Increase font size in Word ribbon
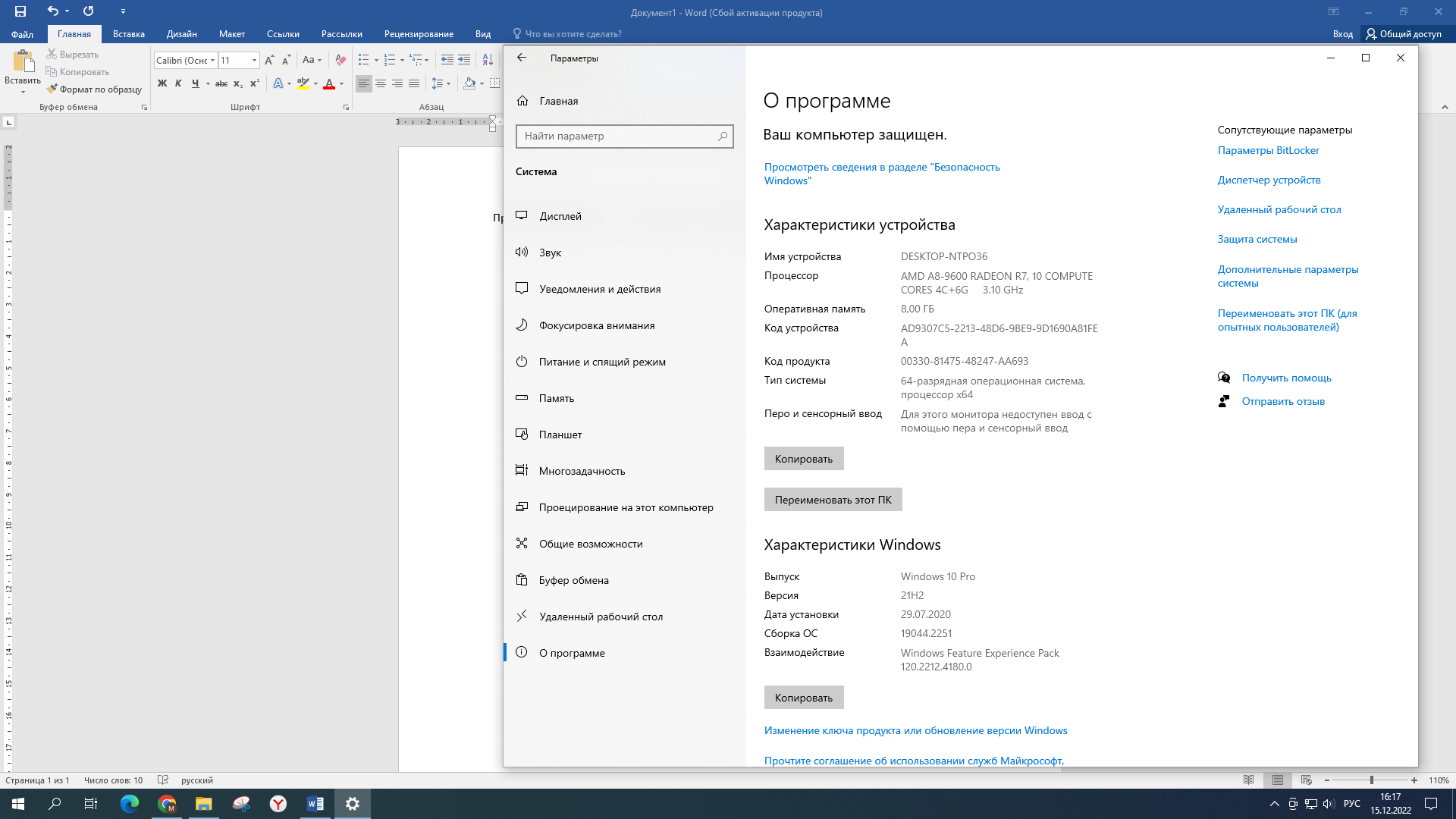The image size is (1456, 819). tap(269, 60)
